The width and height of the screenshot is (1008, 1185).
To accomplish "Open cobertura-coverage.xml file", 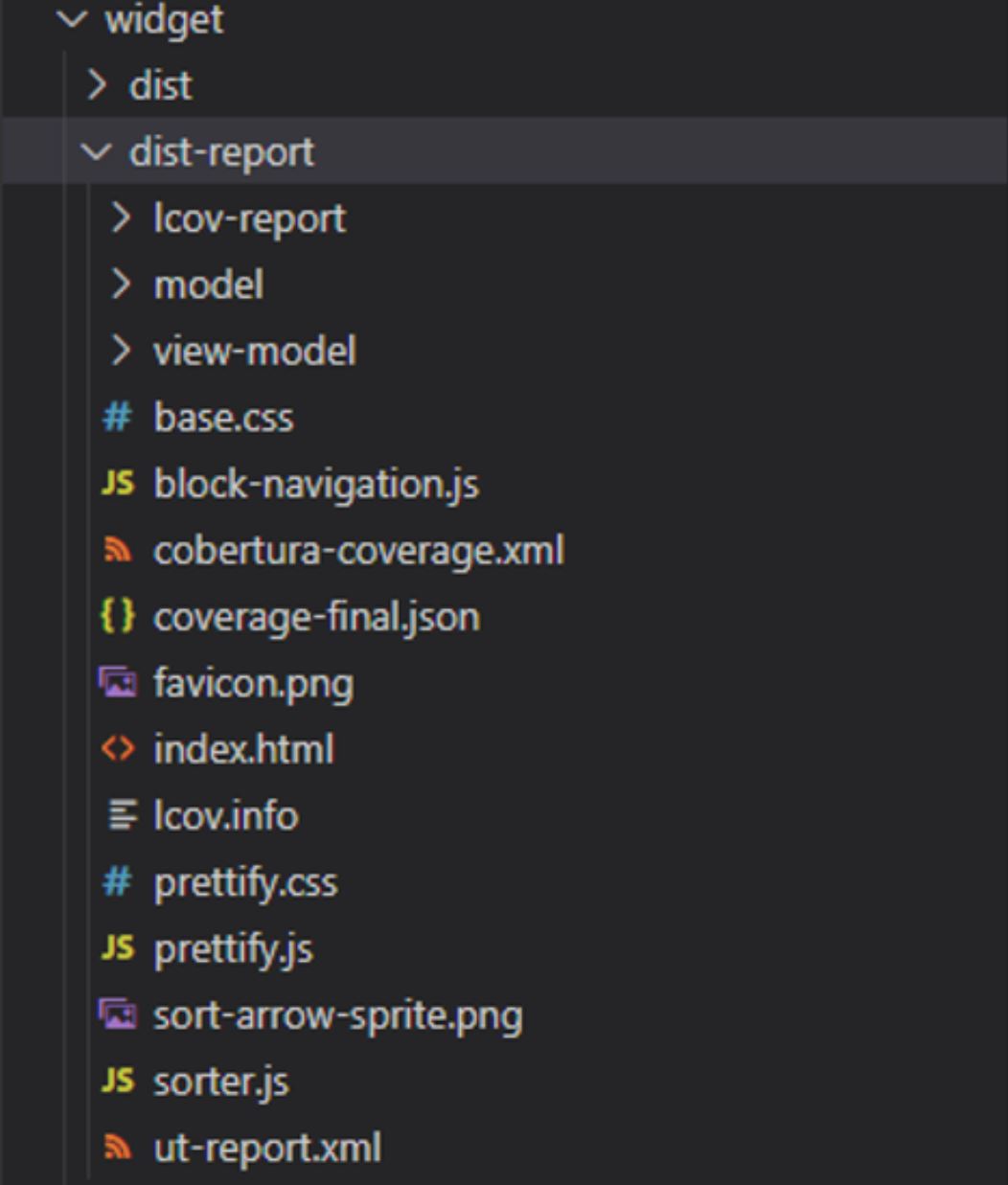I will coord(359,551).
